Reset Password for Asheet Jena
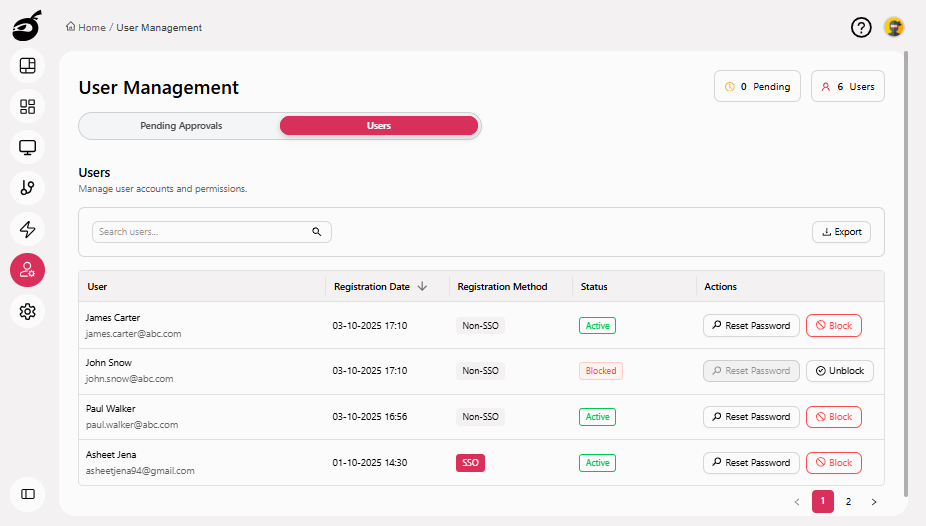The width and height of the screenshot is (926, 526). (751, 463)
